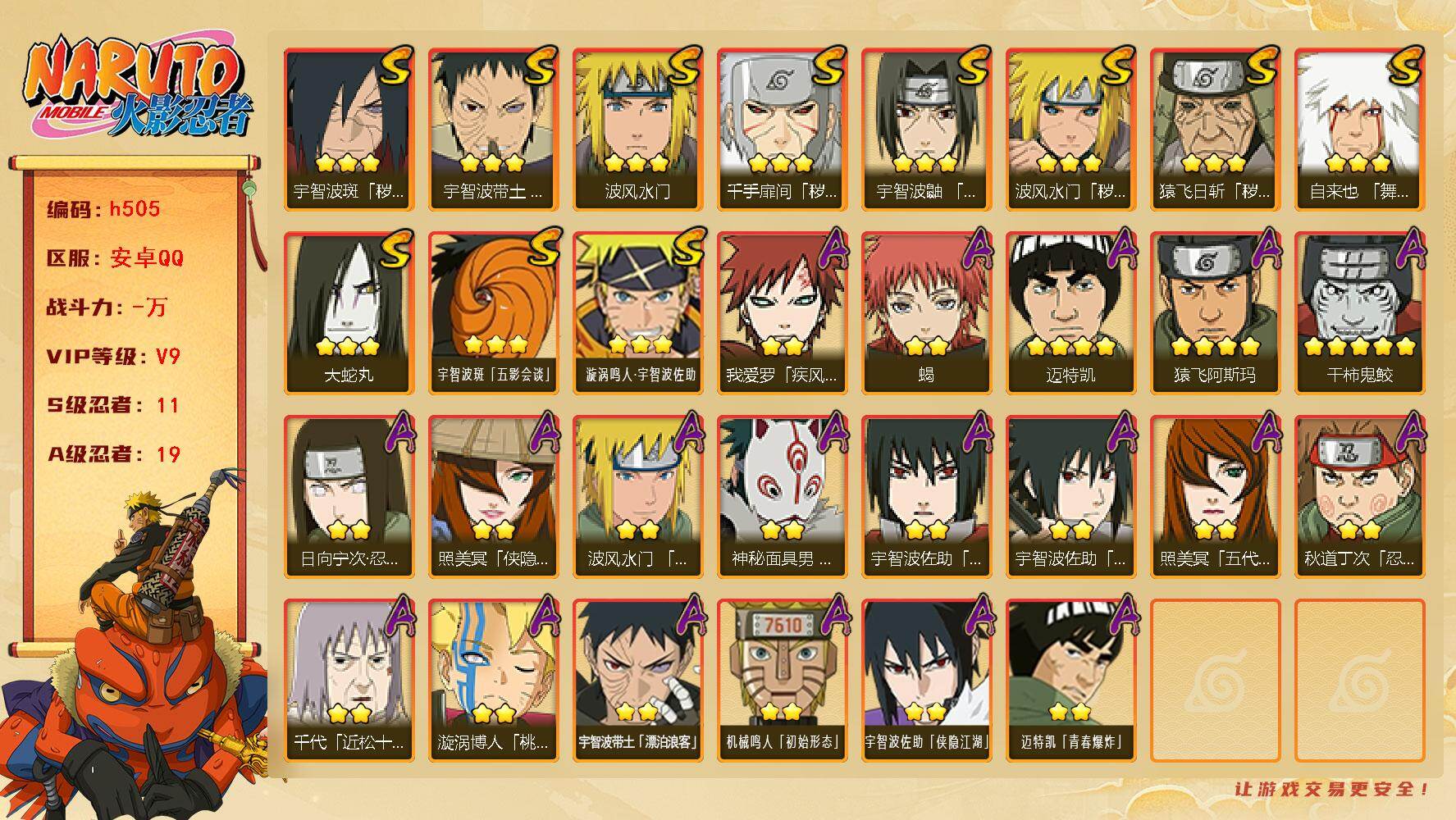Open the 漩涡鸣人·宇智波佐助 card
Image resolution: width=1456 pixels, height=820 pixels.
[637, 312]
